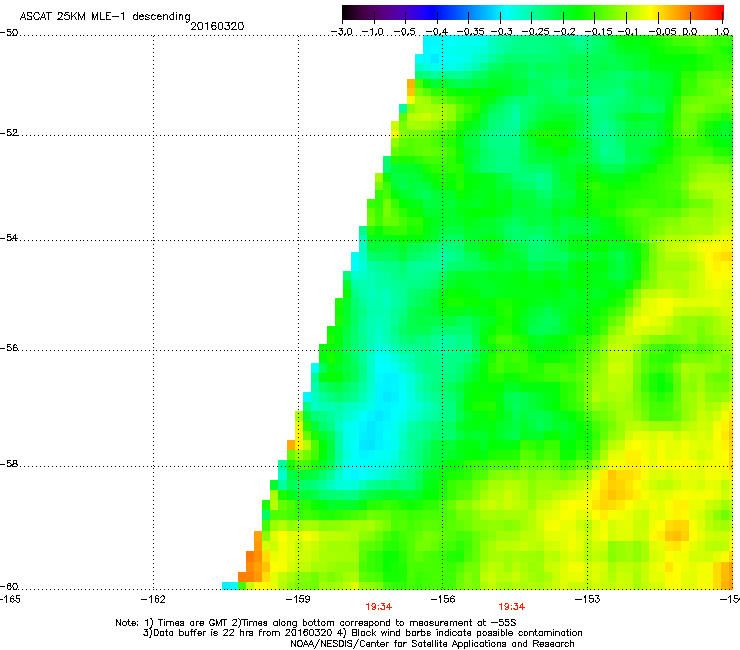Click the -0.3 color bar label
Viewport: 740px width, 650px height.
(x=501, y=32)
